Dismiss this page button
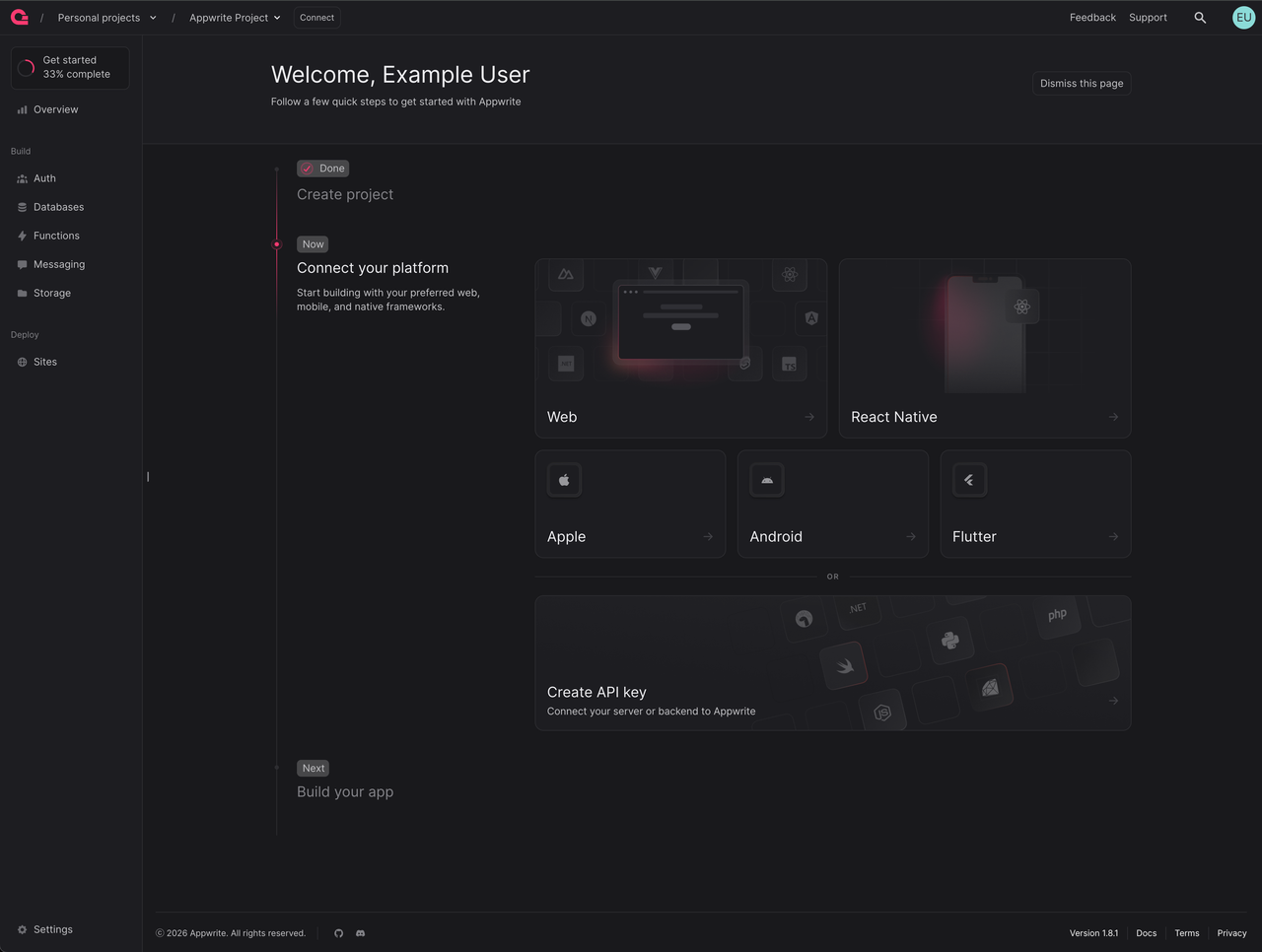 [1081, 84]
